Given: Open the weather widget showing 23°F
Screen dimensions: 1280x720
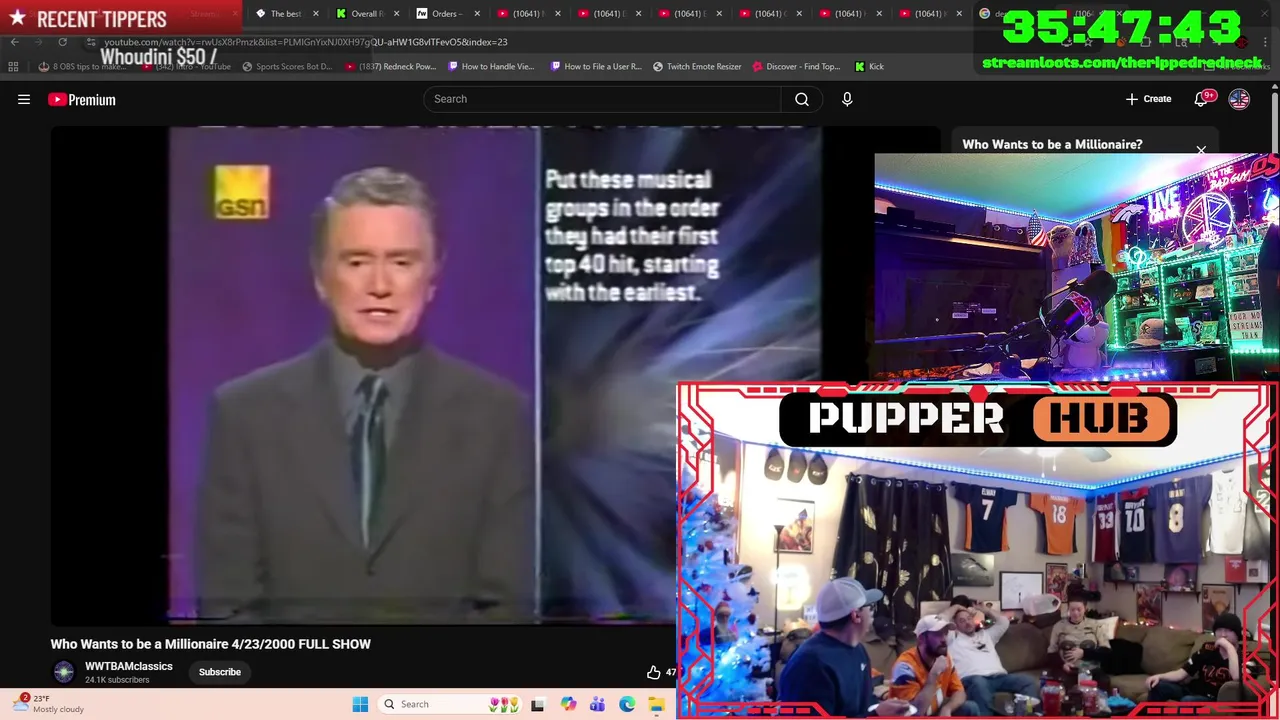Looking at the screenshot, I should [50, 704].
